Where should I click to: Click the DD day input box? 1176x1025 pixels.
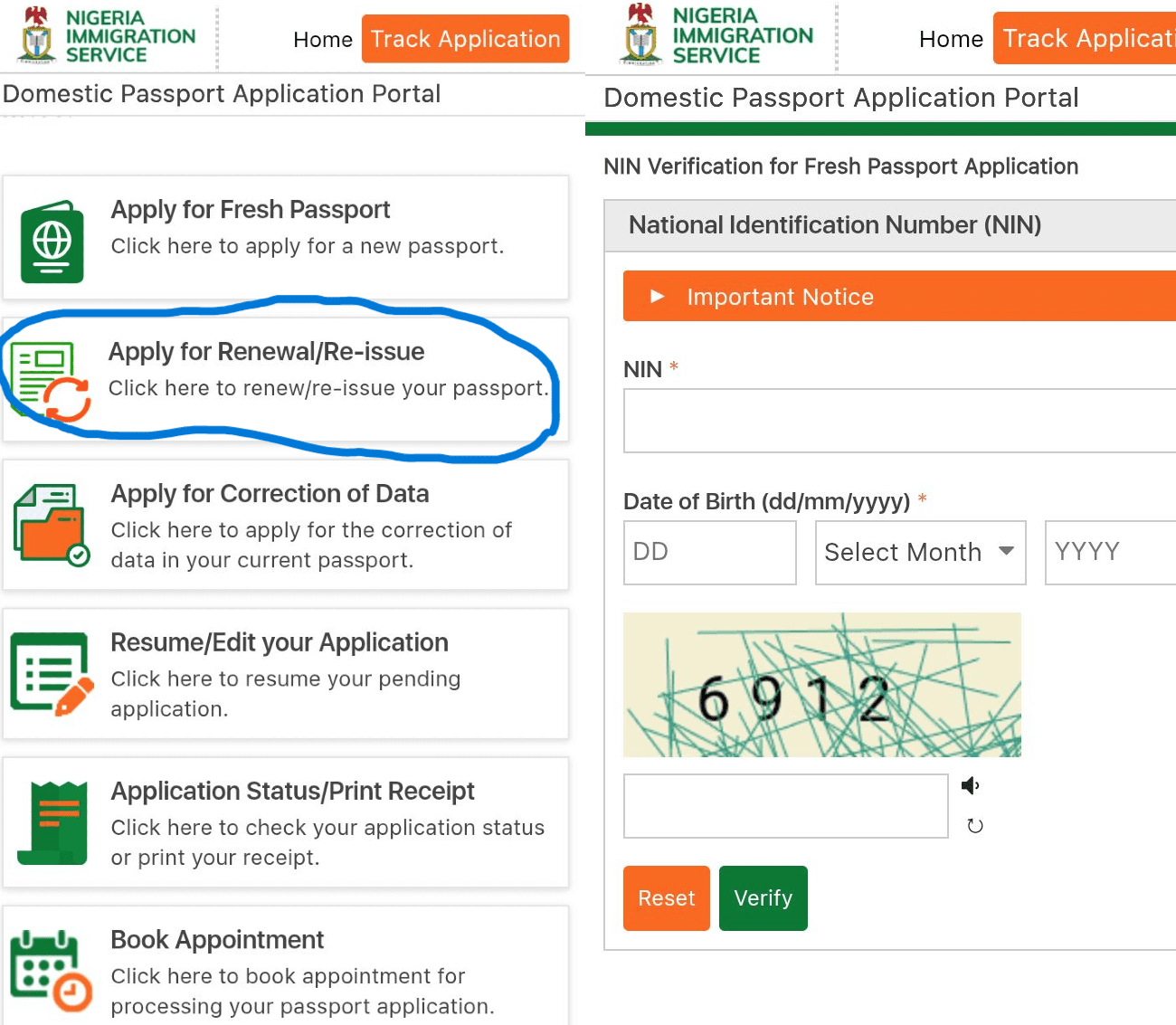(x=709, y=553)
